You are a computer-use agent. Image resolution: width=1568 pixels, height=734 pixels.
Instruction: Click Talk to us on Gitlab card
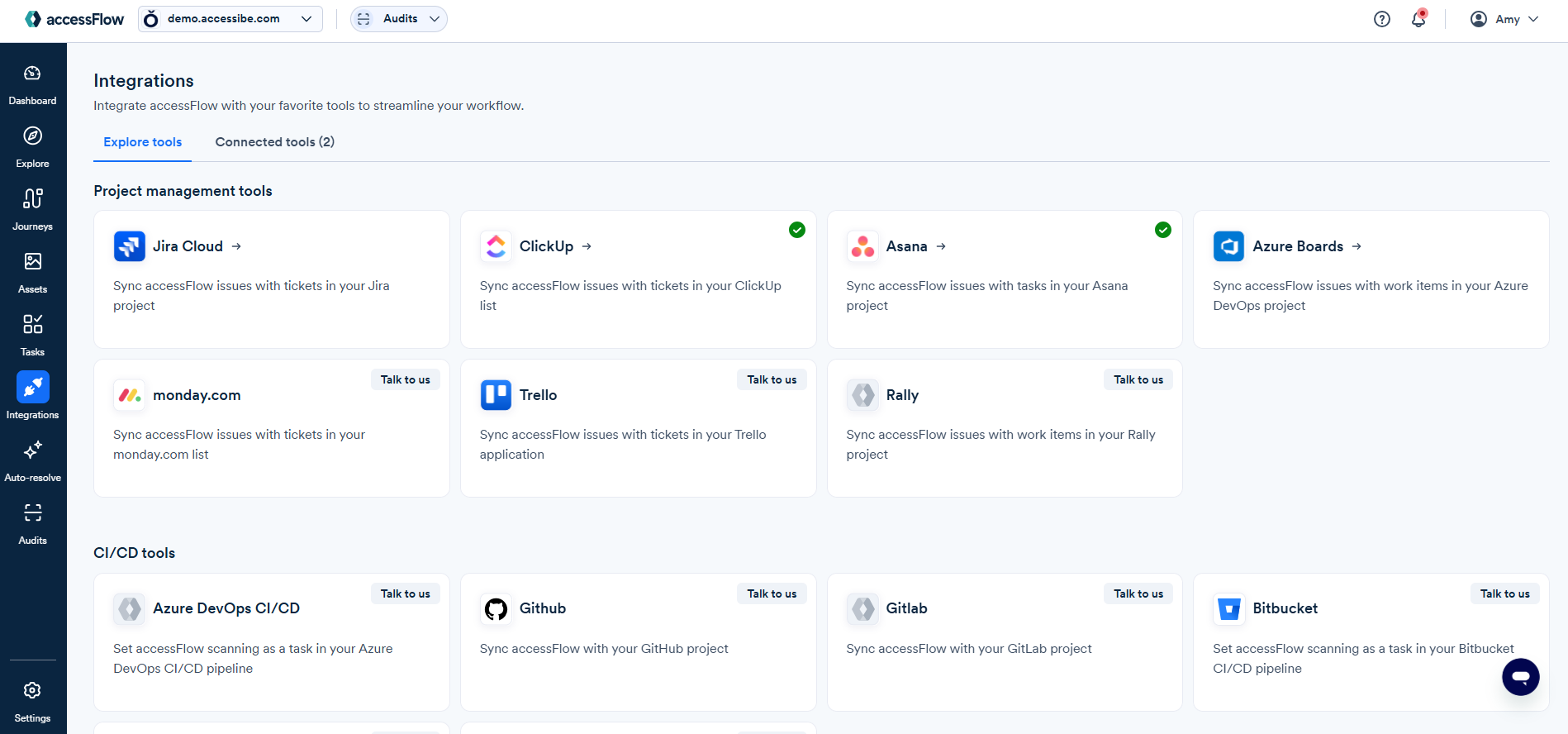[1138, 593]
